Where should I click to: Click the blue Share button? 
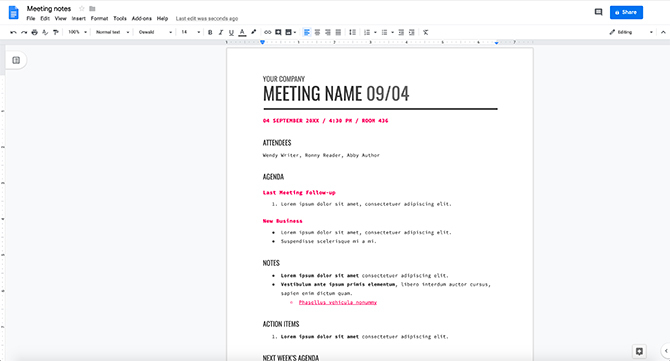tap(626, 12)
